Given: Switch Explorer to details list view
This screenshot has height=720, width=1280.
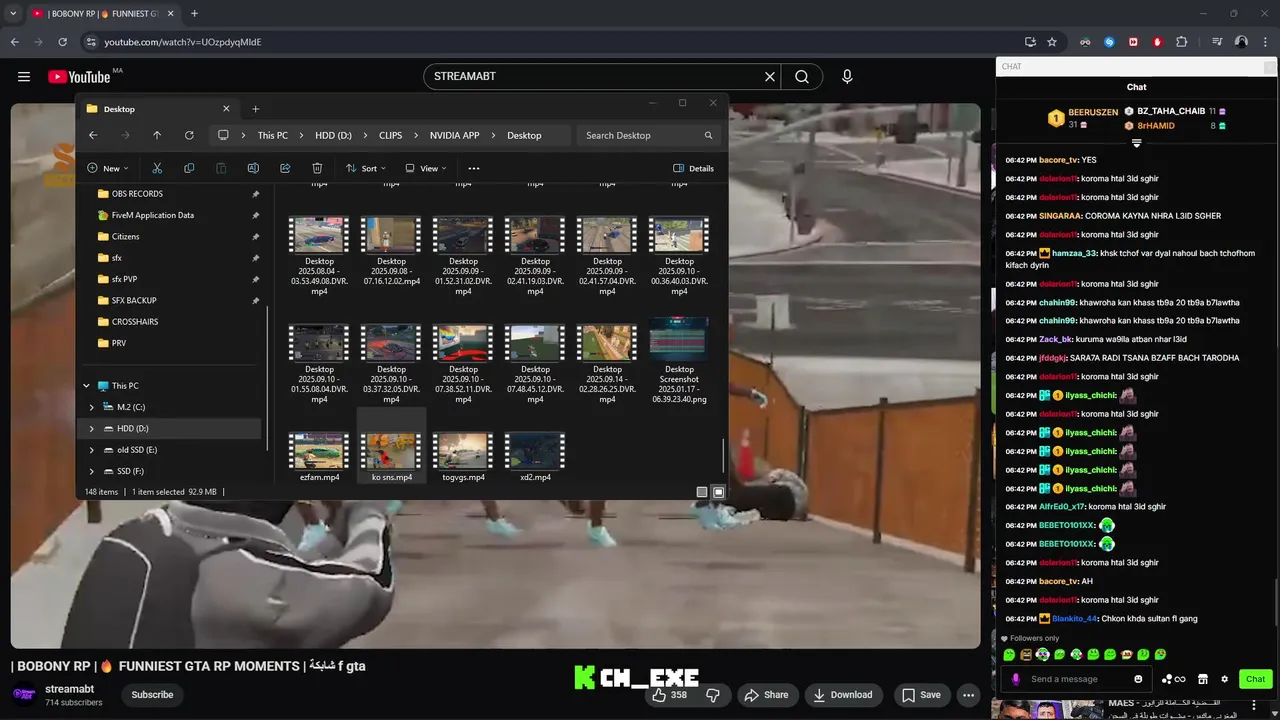Looking at the screenshot, I should click(702, 492).
